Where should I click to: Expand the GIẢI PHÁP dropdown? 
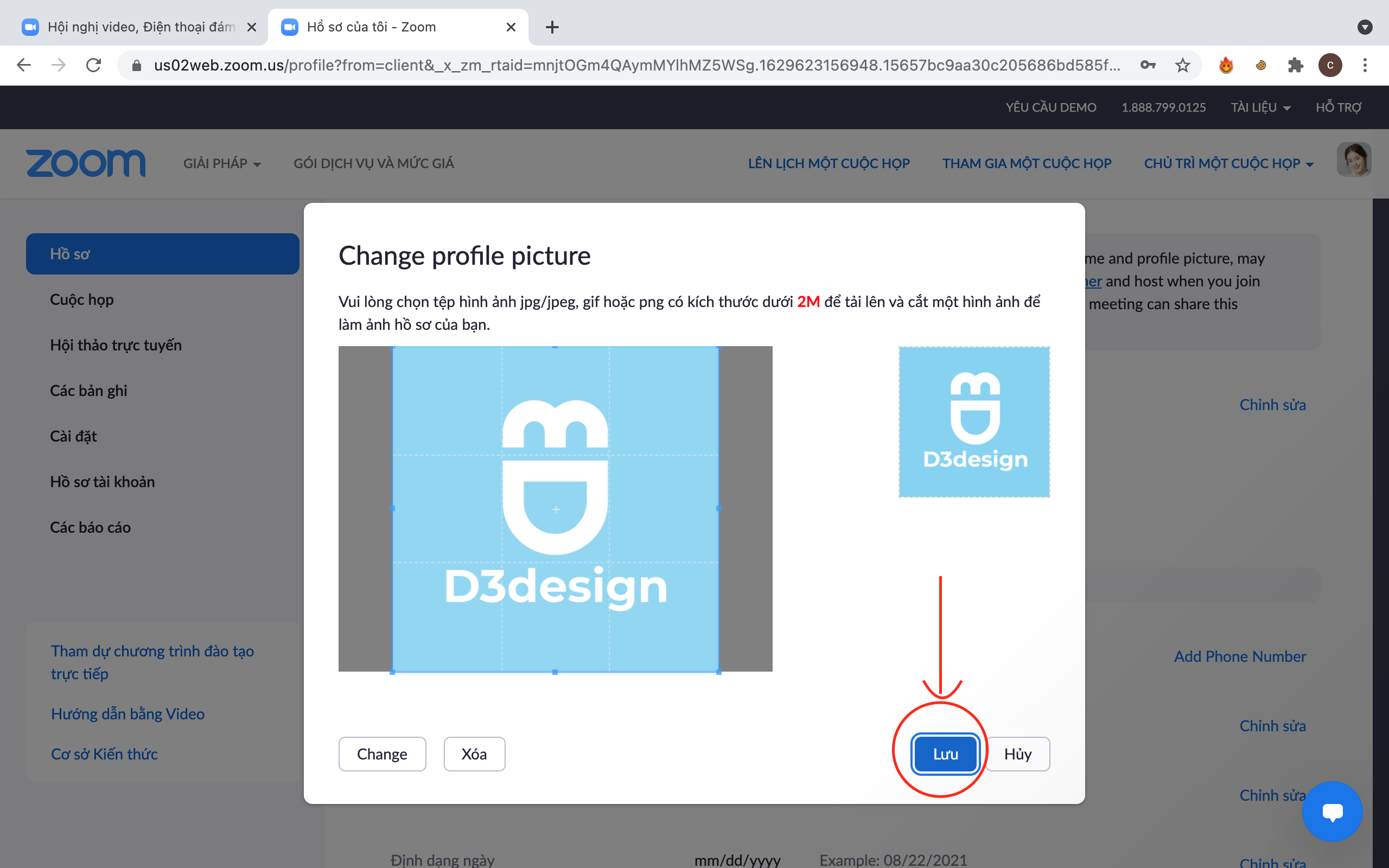[222, 164]
